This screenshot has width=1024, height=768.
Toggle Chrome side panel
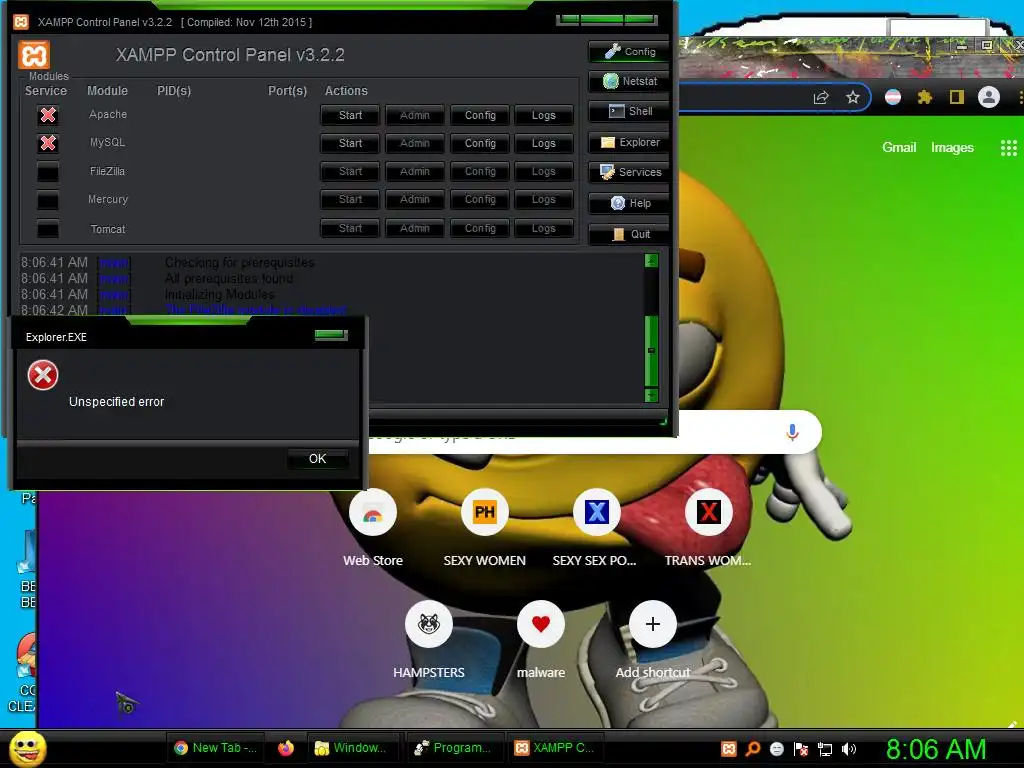pos(957,98)
